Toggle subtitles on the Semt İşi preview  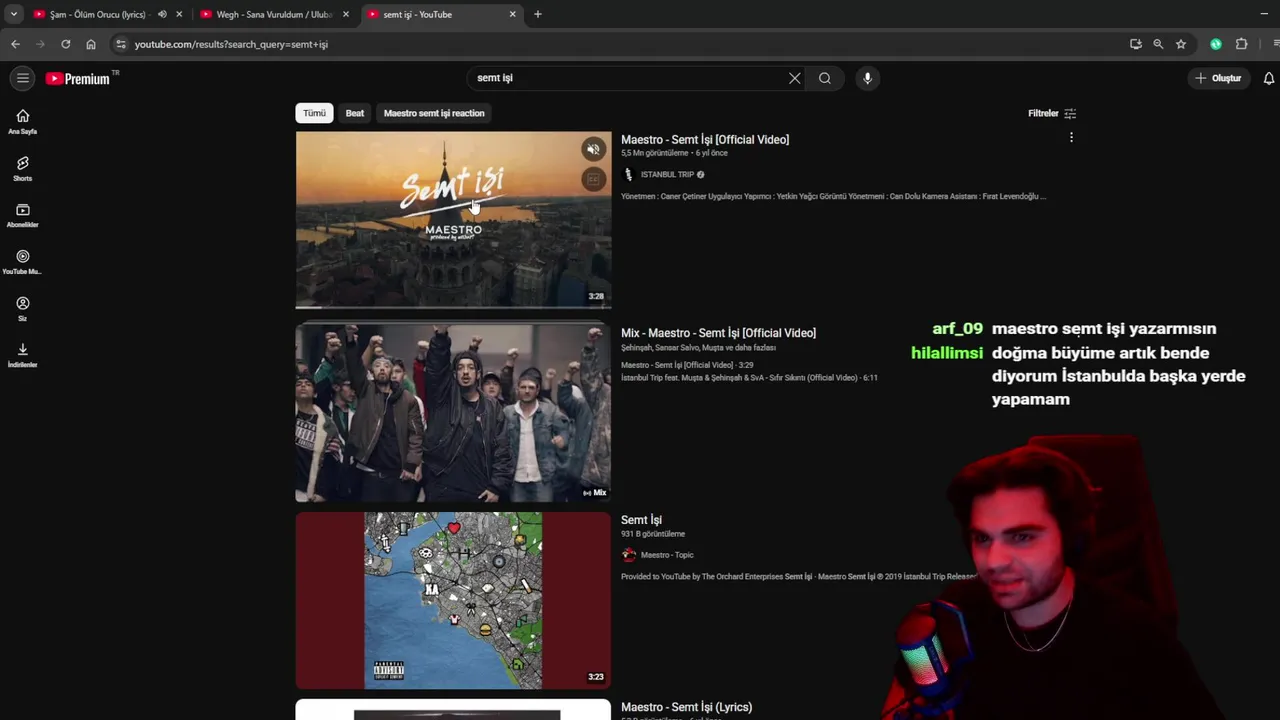pos(593,179)
